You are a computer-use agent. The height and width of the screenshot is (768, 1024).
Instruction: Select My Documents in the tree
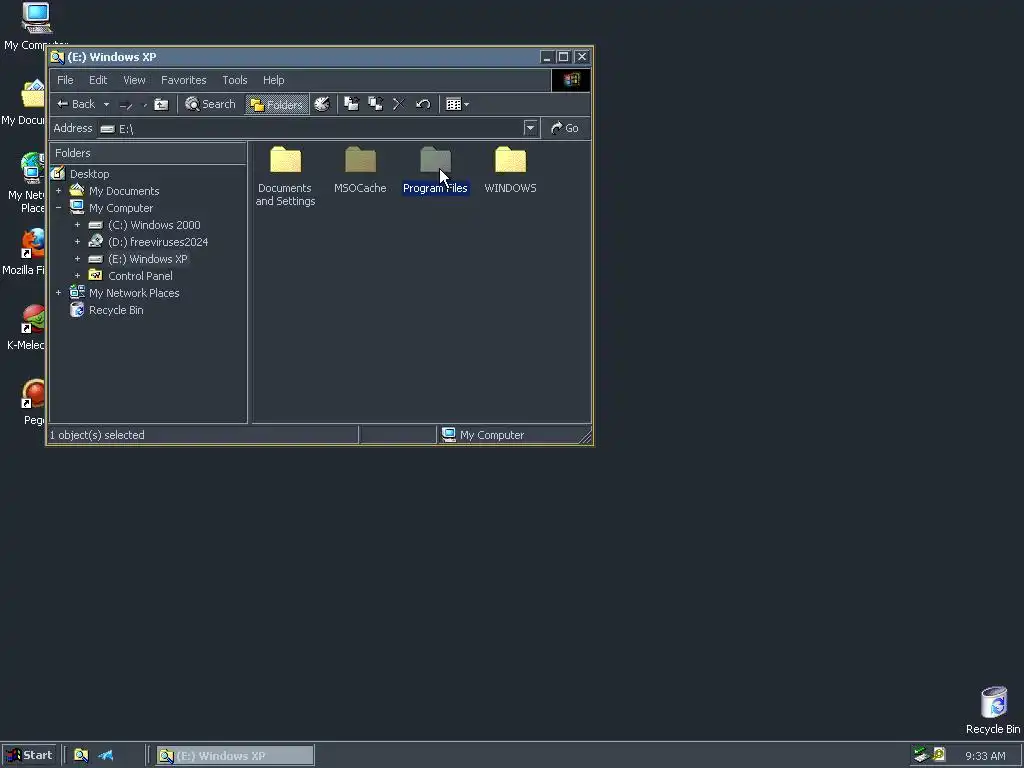point(124,191)
